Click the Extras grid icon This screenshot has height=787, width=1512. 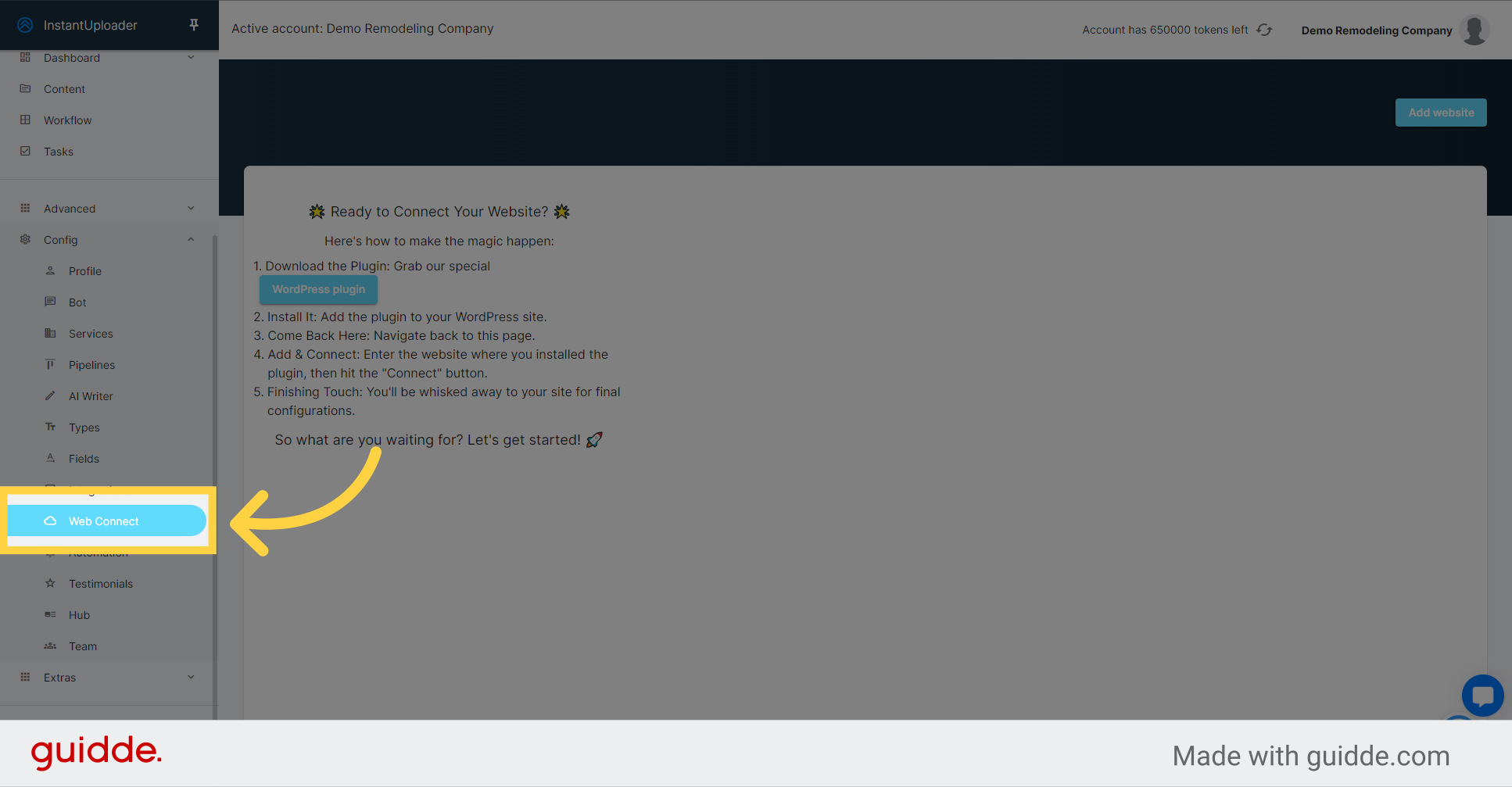[25, 677]
